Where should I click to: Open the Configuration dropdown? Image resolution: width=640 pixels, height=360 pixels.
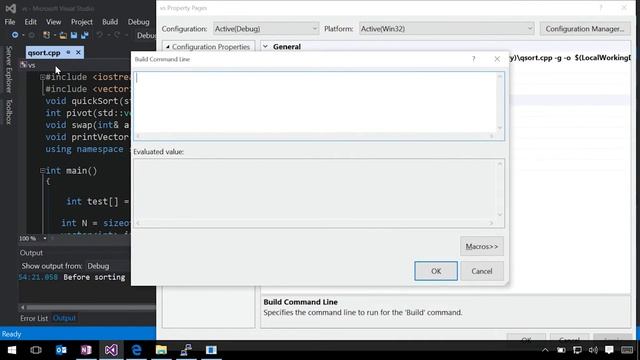(x=266, y=29)
